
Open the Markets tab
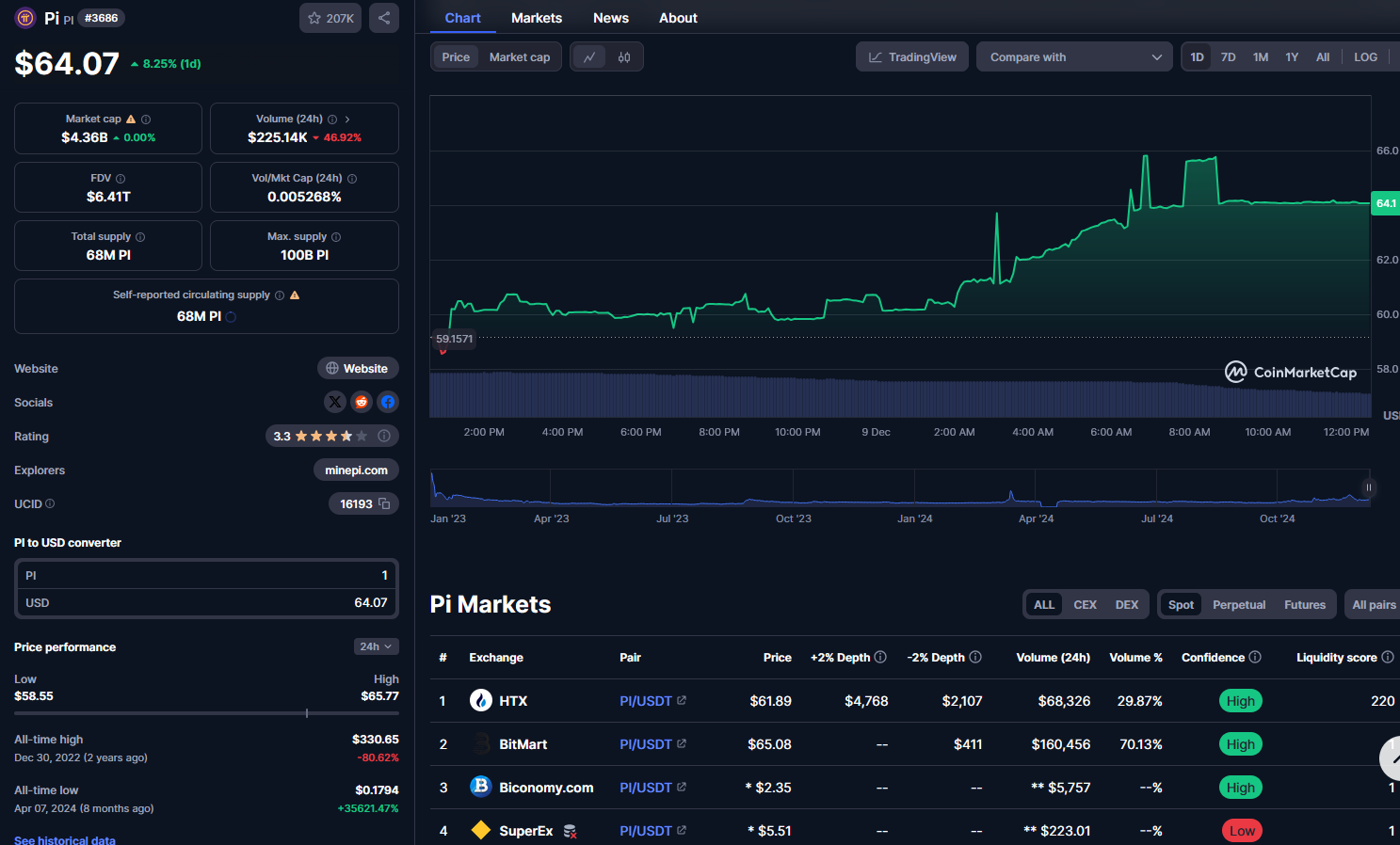pyautogui.click(x=537, y=18)
